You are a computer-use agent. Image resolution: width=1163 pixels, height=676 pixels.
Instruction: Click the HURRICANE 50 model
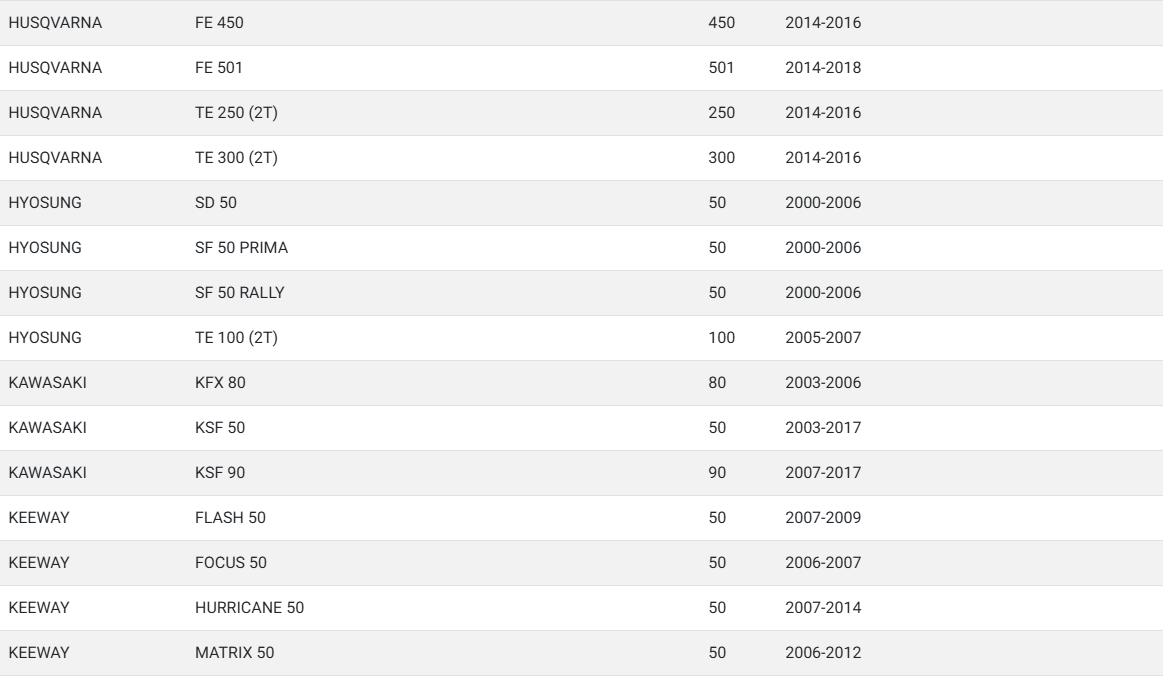pos(249,608)
